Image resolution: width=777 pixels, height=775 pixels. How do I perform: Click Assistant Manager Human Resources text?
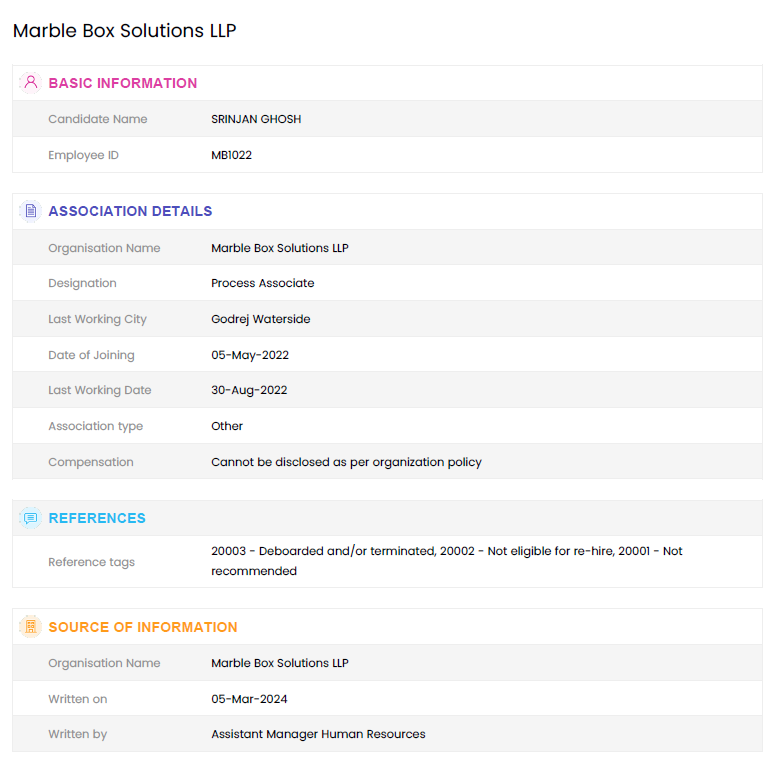pyautogui.click(x=318, y=734)
